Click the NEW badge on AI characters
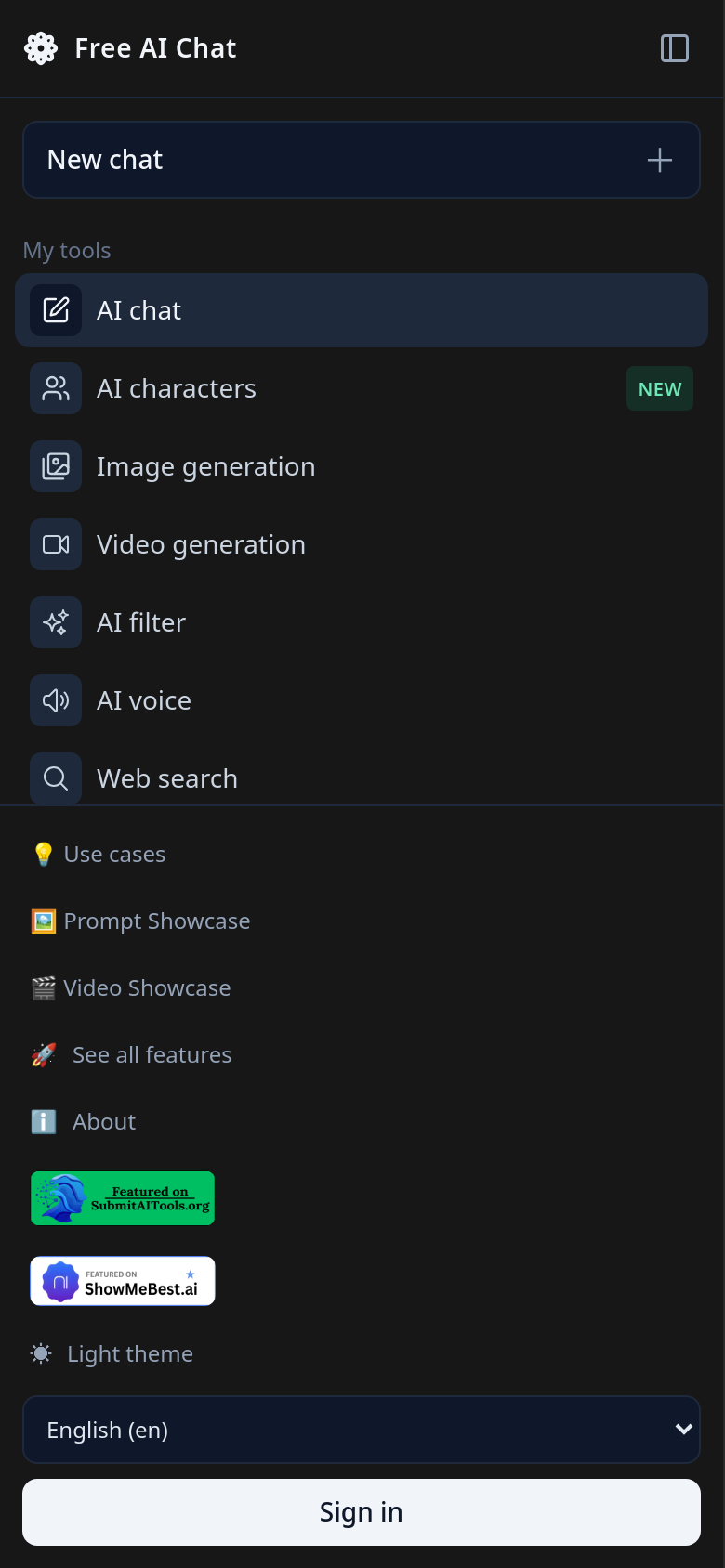725x1568 pixels. pyautogui.click(x=660, y=389)
